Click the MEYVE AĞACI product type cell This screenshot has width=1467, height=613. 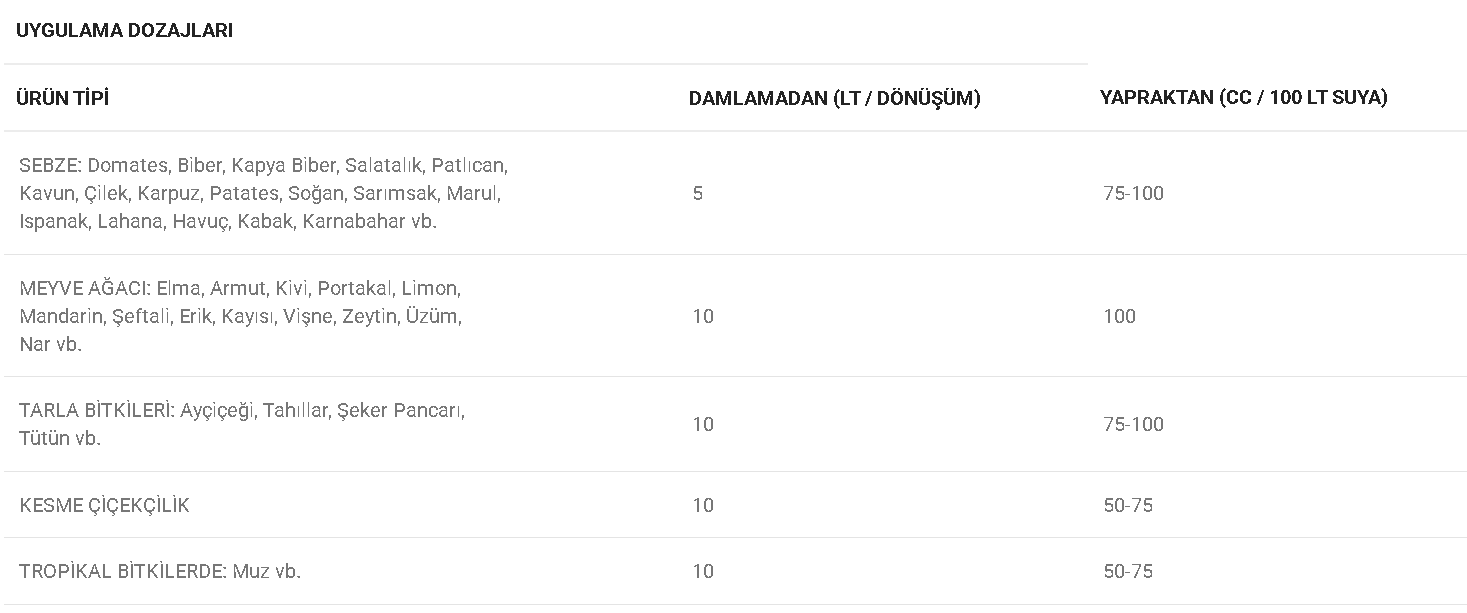click(x=240, y=316)
